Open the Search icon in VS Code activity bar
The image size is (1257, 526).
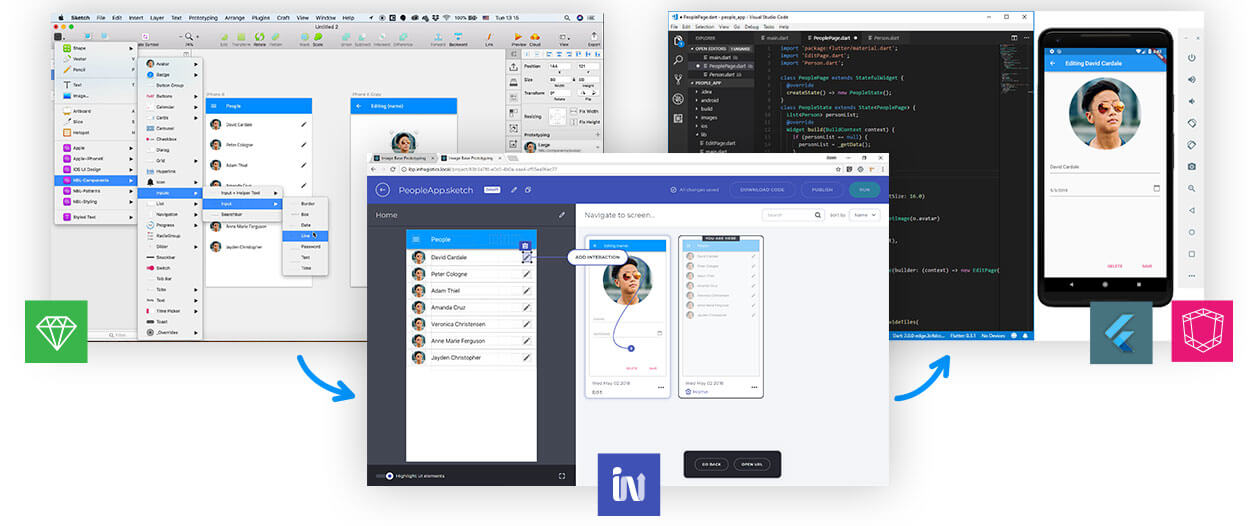click(678, 60)
